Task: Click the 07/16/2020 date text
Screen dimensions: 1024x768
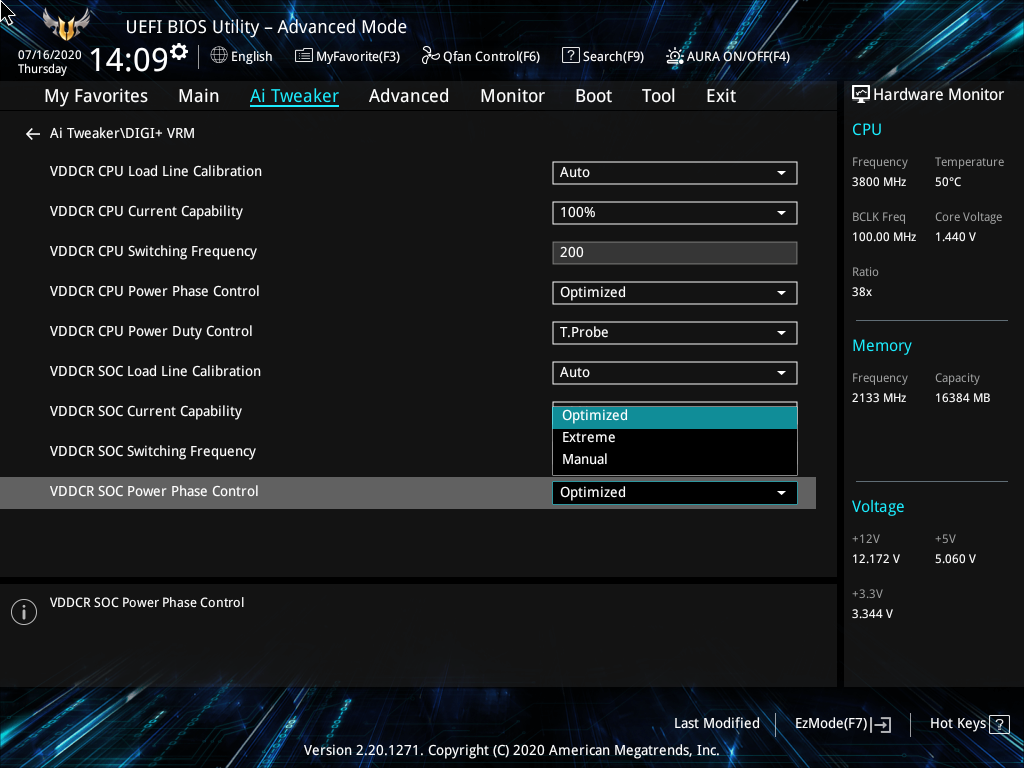Action: pos(50,55)
